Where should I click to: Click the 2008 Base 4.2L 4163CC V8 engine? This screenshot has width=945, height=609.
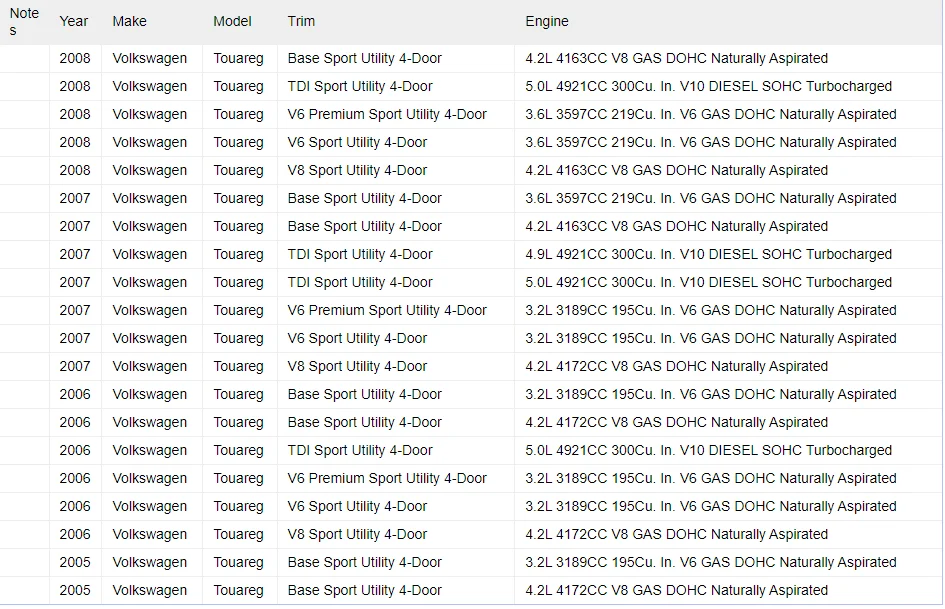[x=676, y=58]
